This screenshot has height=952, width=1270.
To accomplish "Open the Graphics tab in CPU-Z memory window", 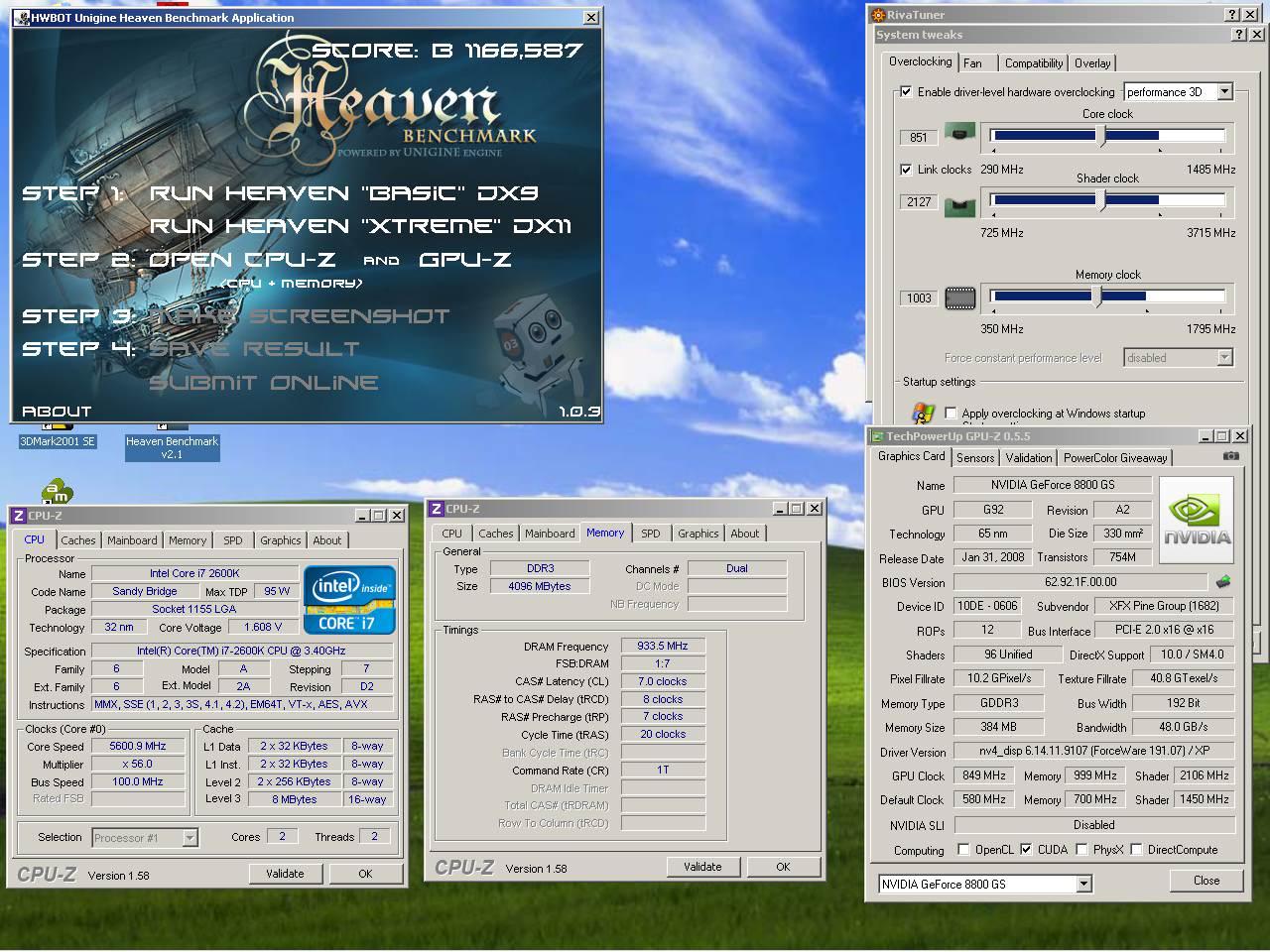I will [698, 534].
